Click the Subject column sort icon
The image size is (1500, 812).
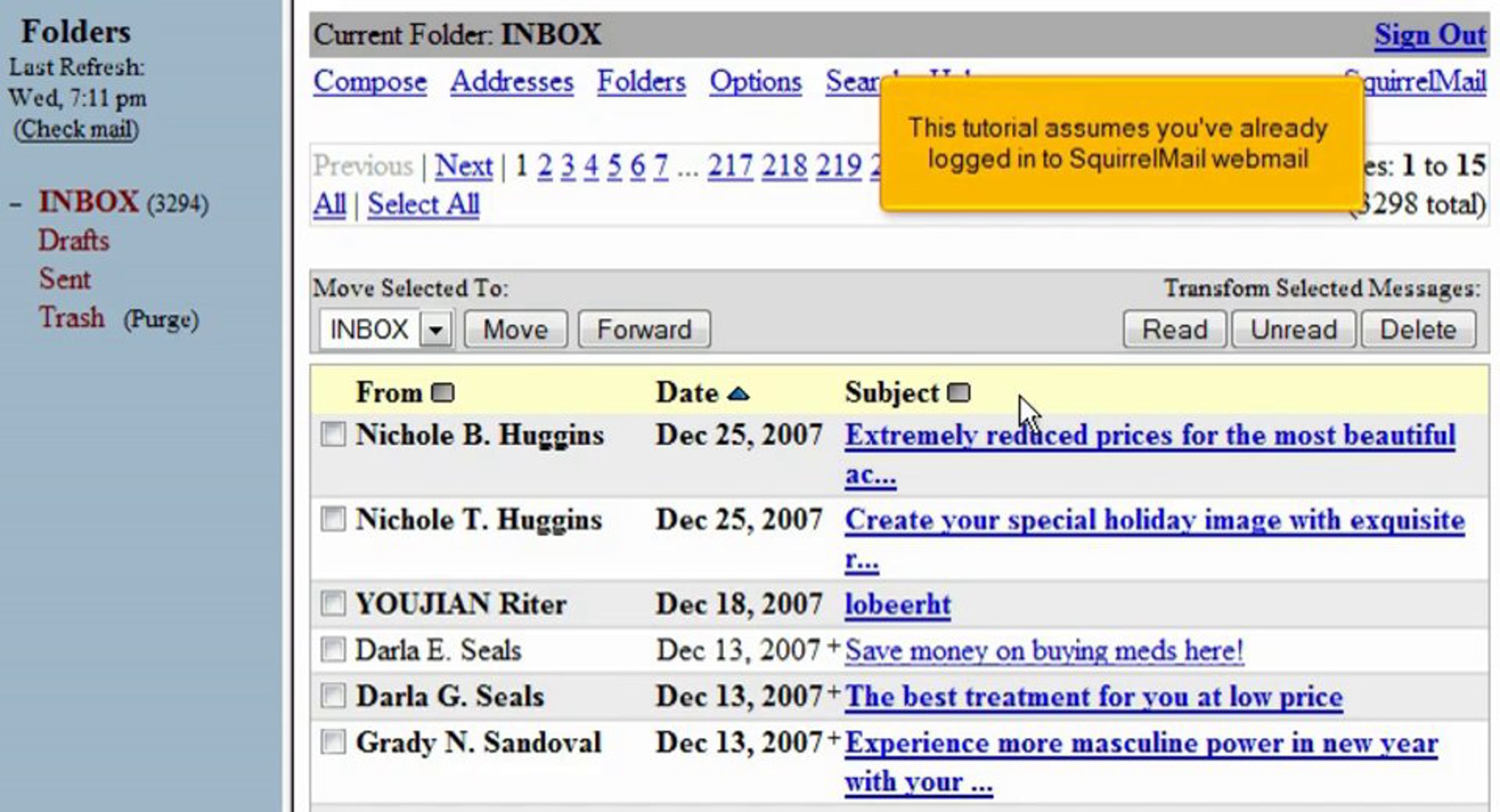(958, 393)
